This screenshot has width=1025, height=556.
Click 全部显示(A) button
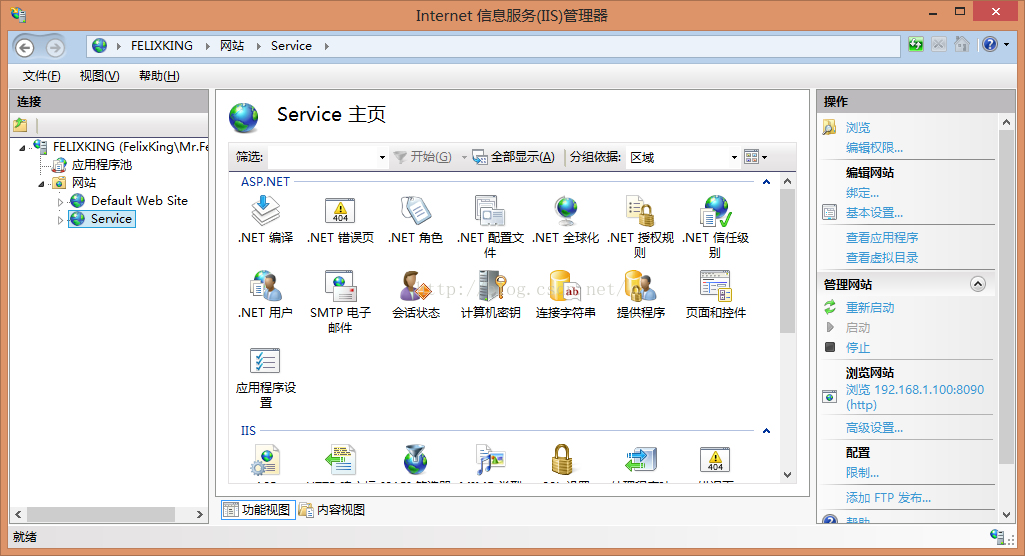[x=514, y=157]
